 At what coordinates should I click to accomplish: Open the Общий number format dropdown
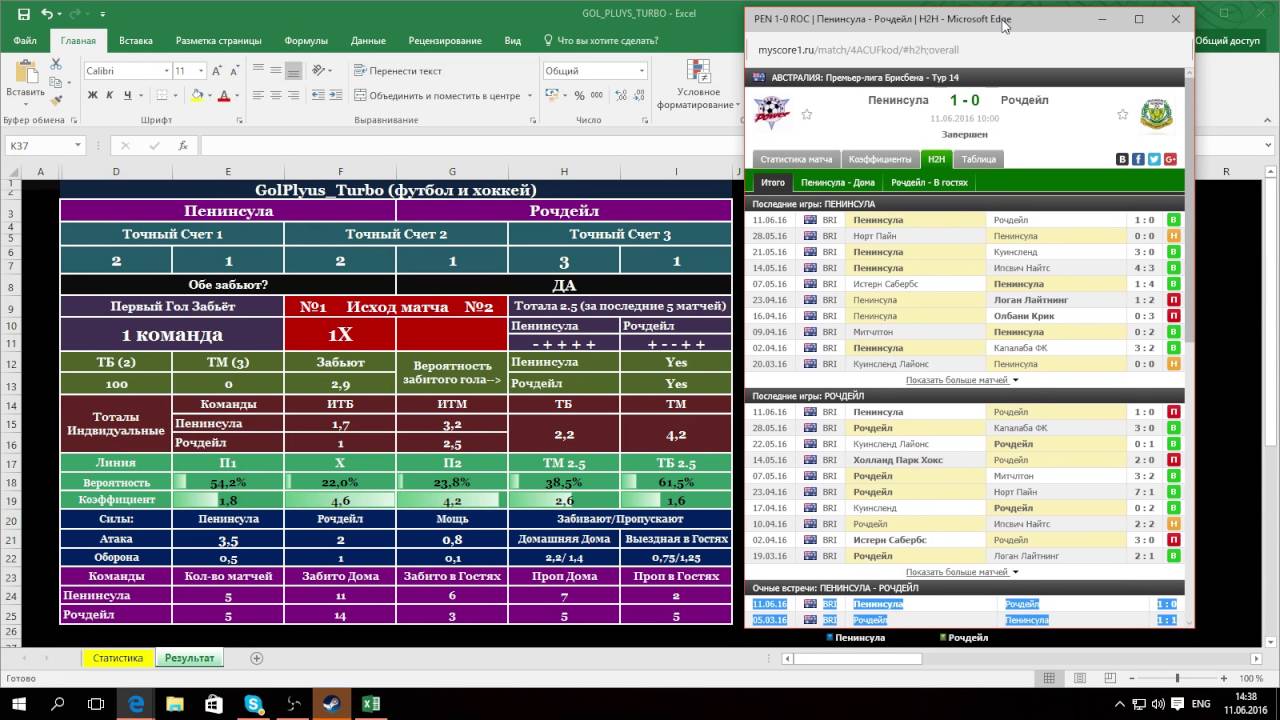[642, 71]
